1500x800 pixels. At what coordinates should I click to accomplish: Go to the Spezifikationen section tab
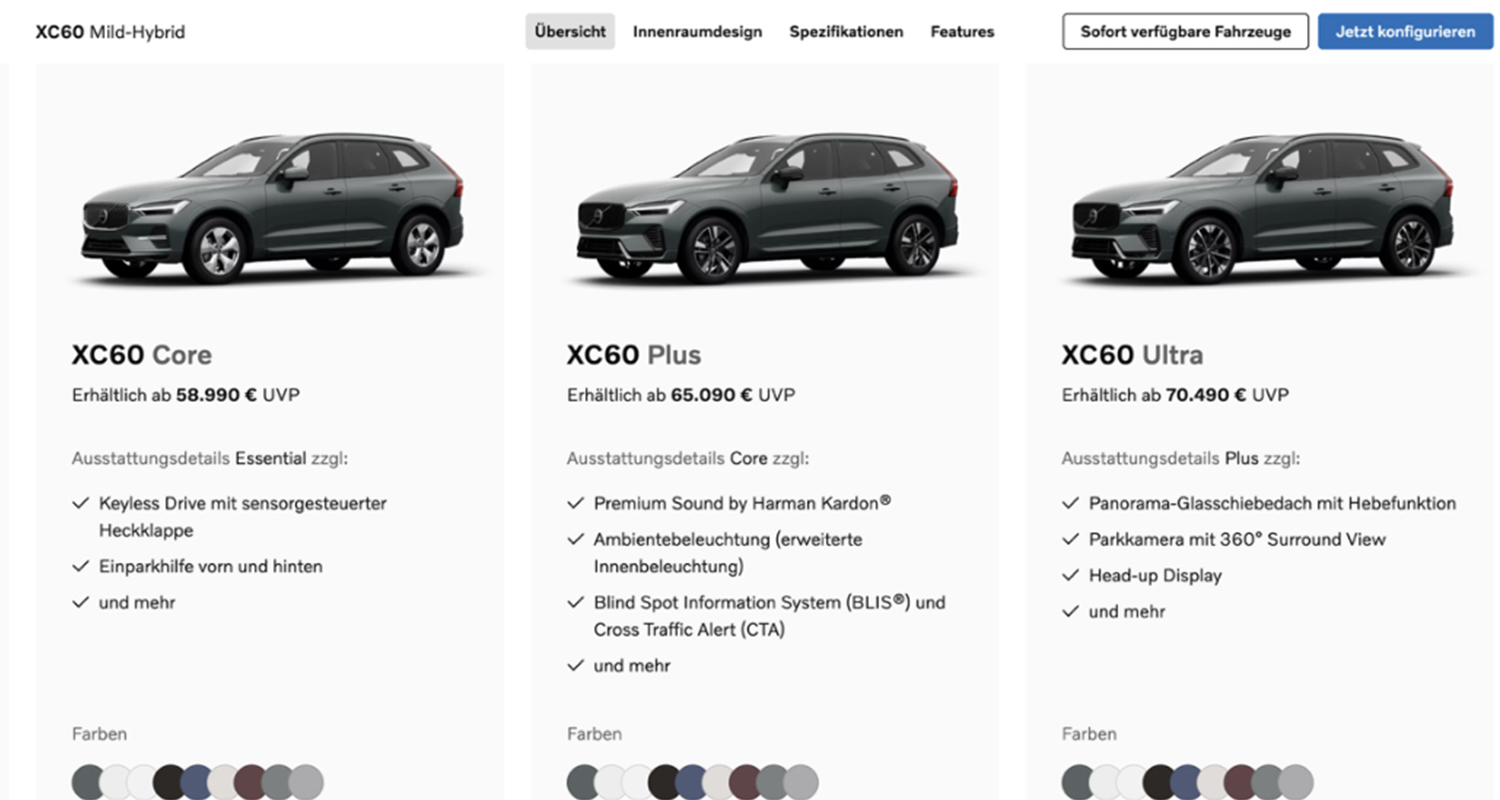click(846, 32)
